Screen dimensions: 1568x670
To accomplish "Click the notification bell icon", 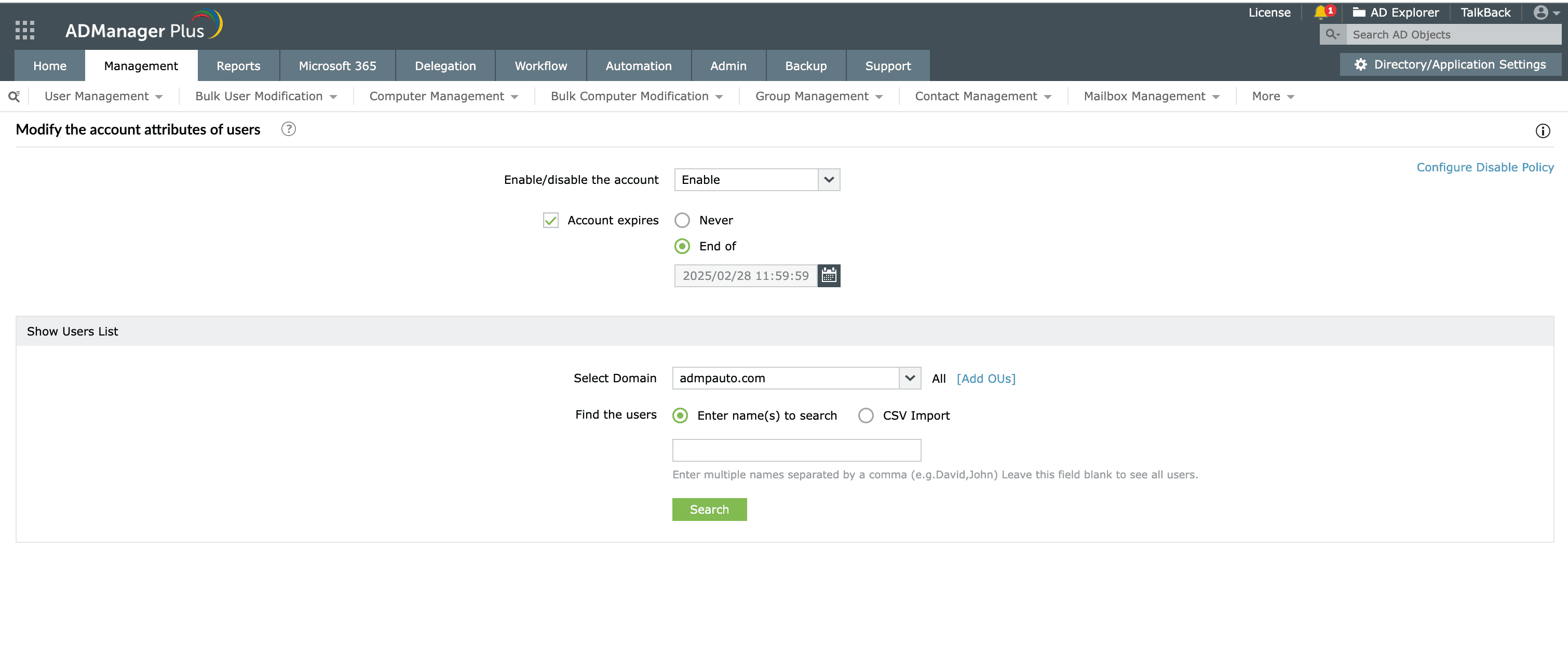I will (1320, 12).
